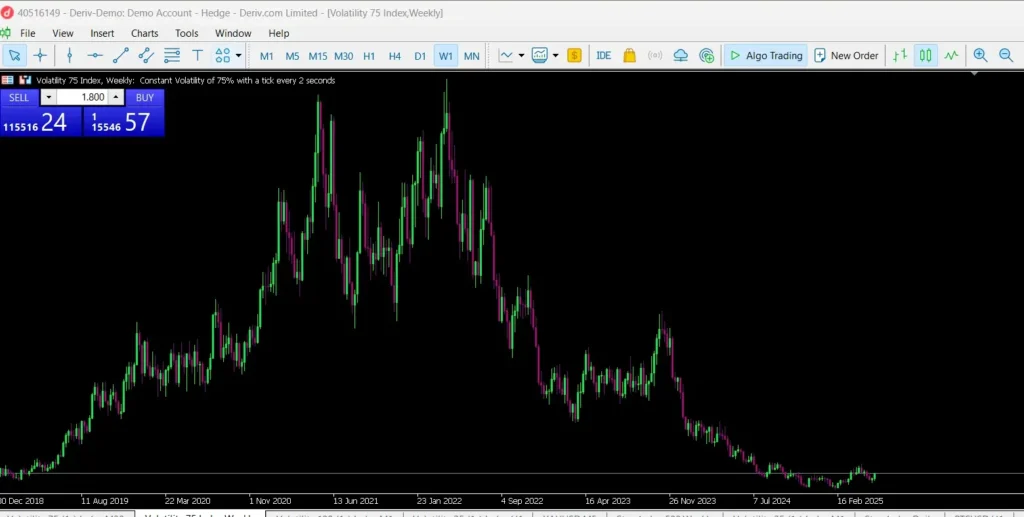1024x517 pixels.
Task: Click the chart type line icon
Action: point(505,55)
